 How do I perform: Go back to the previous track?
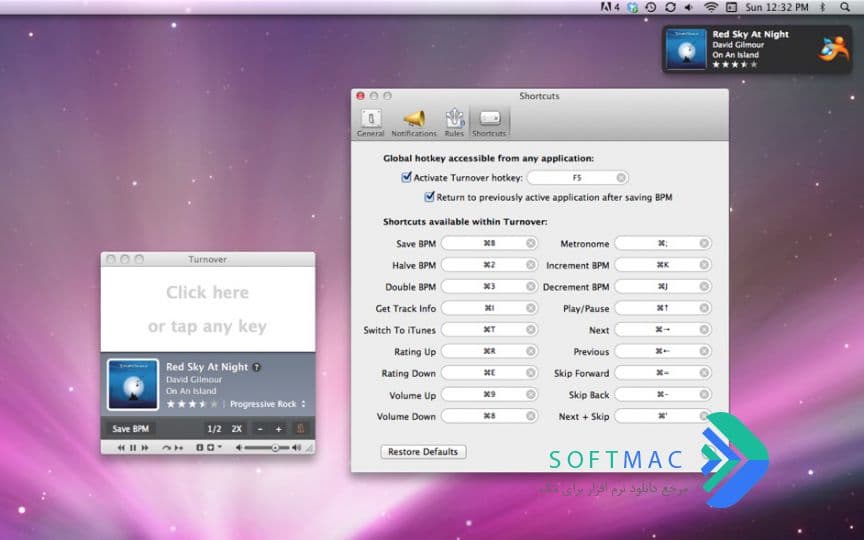[x=121, y=448]
